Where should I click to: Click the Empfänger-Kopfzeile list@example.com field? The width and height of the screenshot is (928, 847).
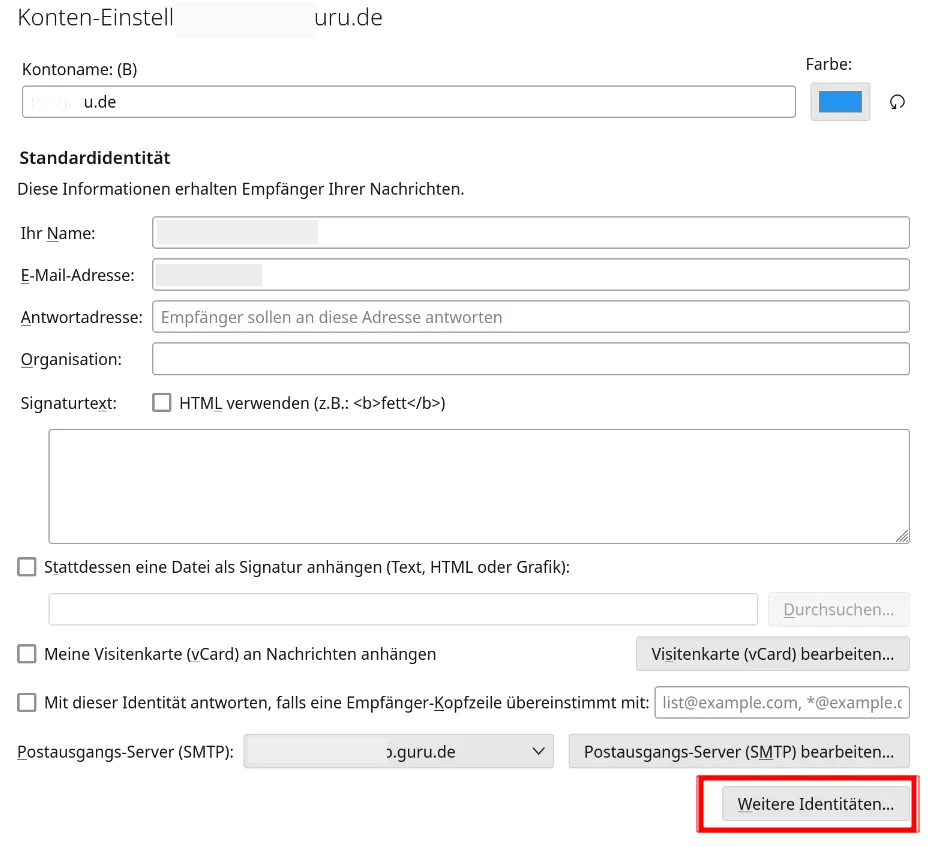[781, 702]
